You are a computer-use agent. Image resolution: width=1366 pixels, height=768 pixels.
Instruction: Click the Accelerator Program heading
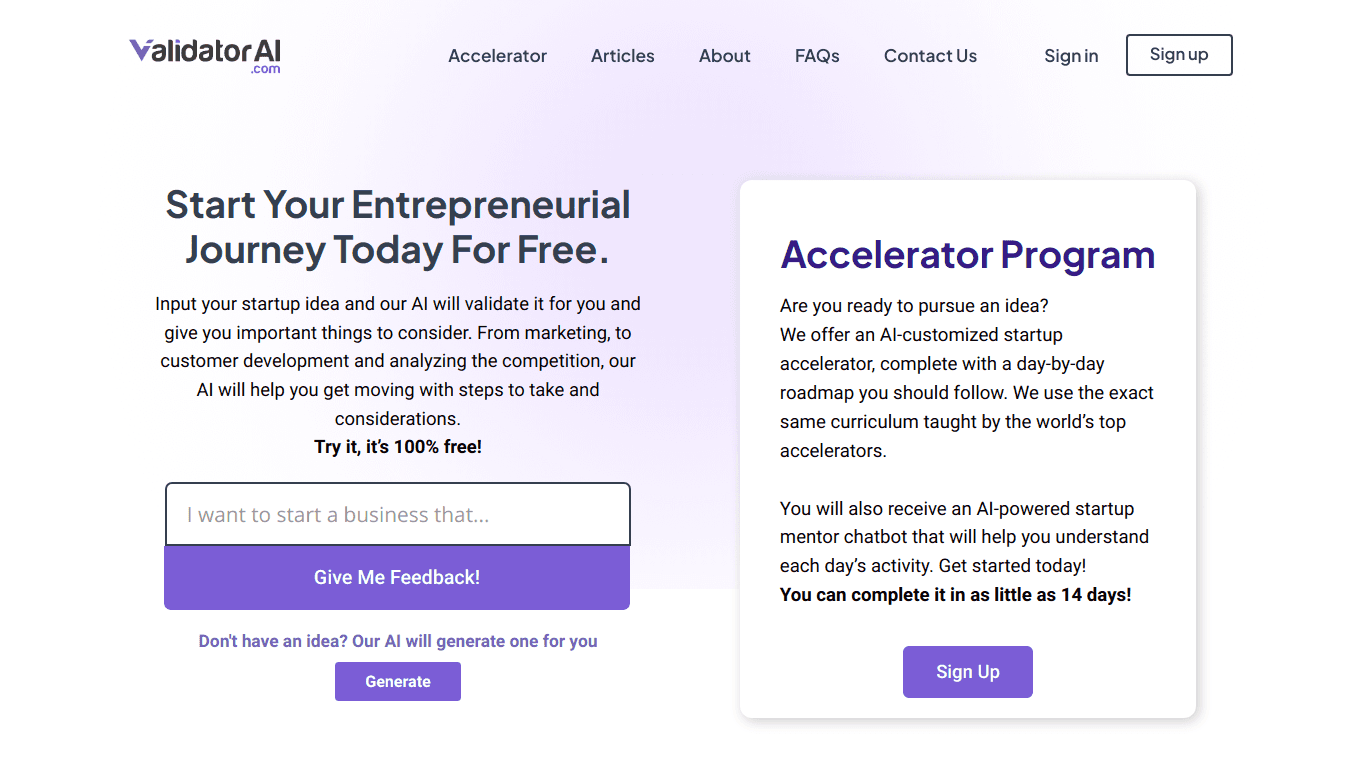pyautogui.click(x=967, y=255)
